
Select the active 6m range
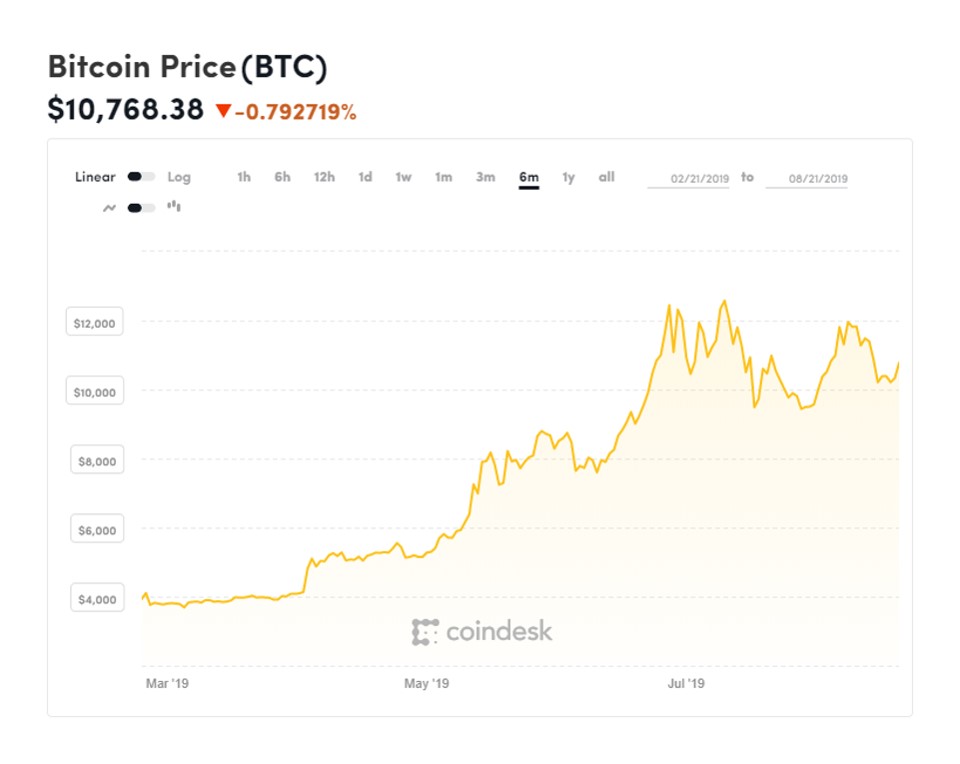(528, 178)
